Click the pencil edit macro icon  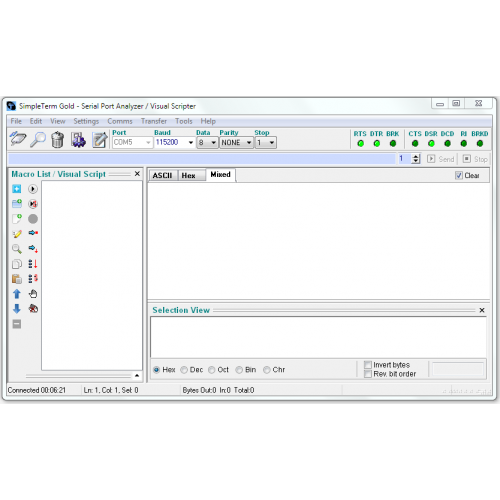(17, 234)
